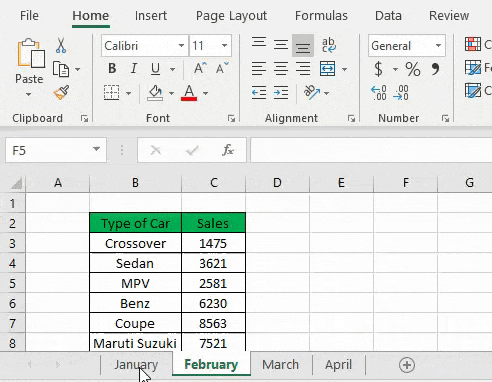Select all cells corner triangle
This screenshot has width=492, height=382.
16,183
